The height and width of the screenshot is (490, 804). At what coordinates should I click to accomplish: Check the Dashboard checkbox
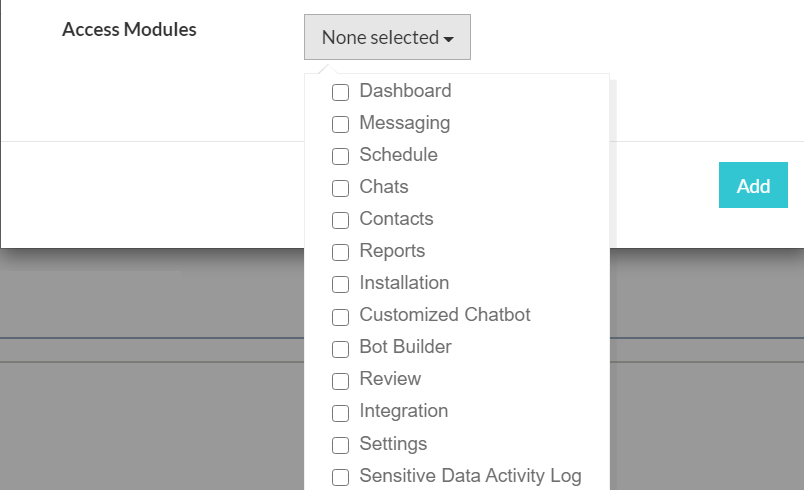click(x=341, y=92)
